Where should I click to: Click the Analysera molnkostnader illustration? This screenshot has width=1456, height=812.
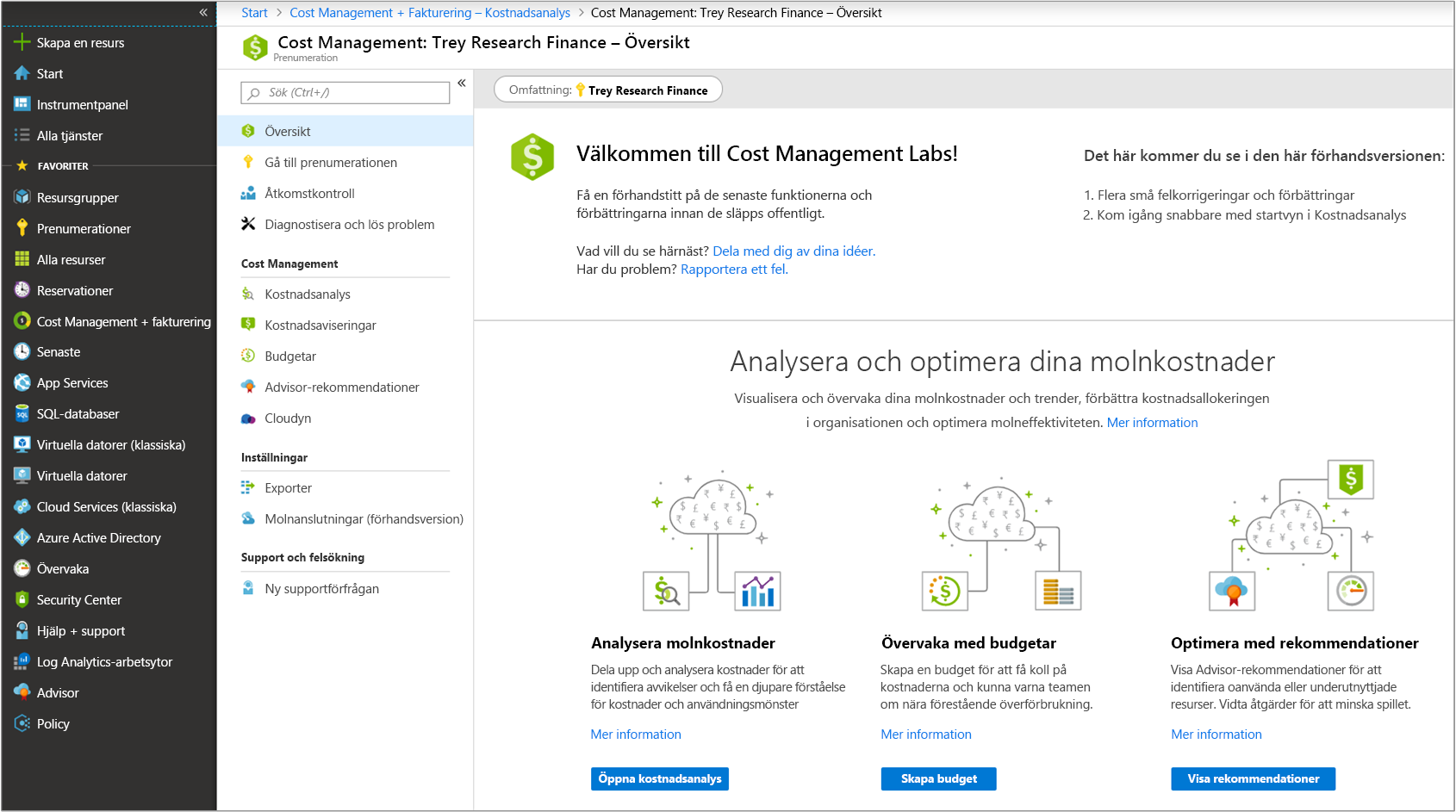712,540
